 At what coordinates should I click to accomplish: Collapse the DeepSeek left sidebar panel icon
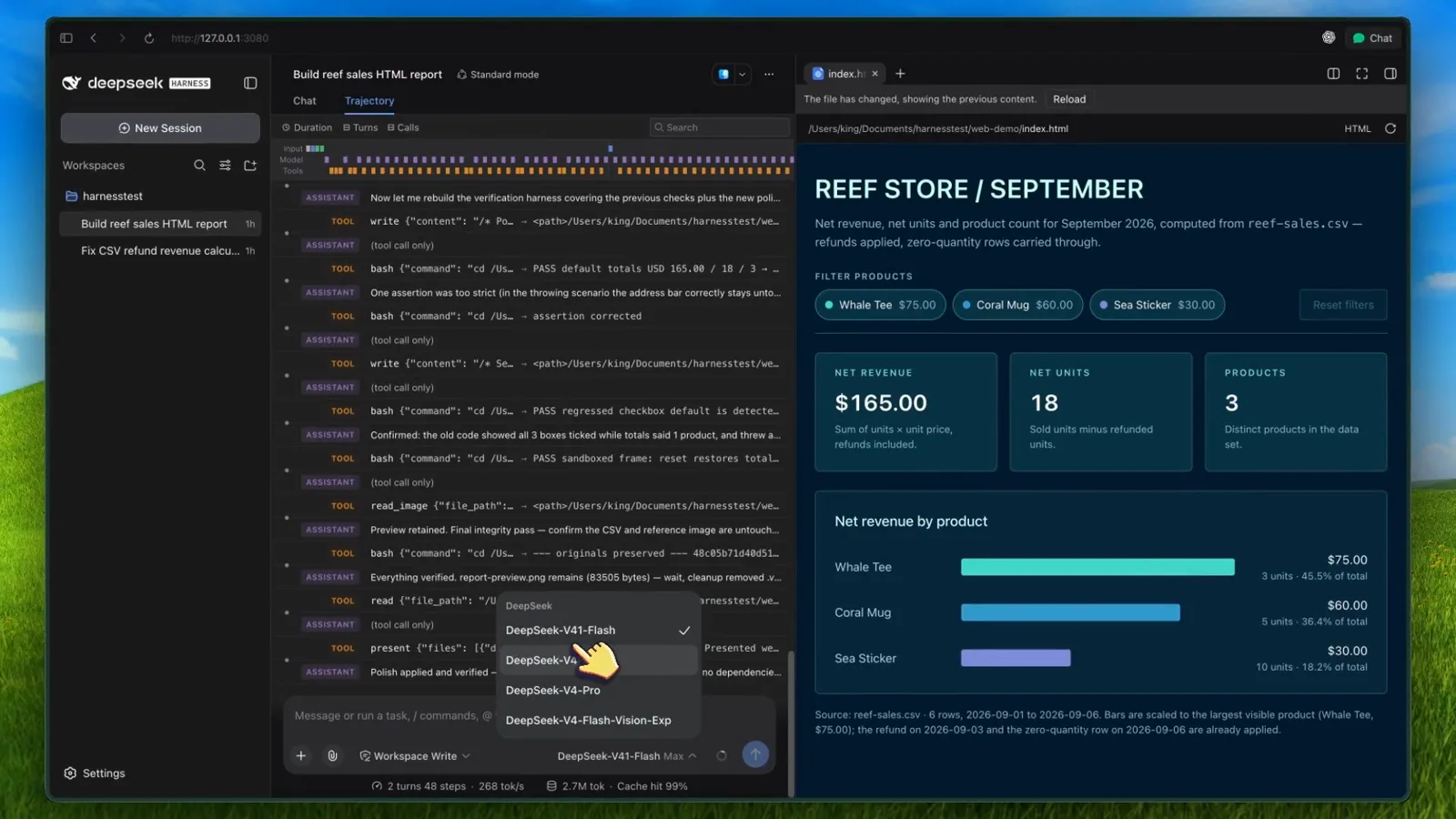pyautogui.click(x=250, y=83)
